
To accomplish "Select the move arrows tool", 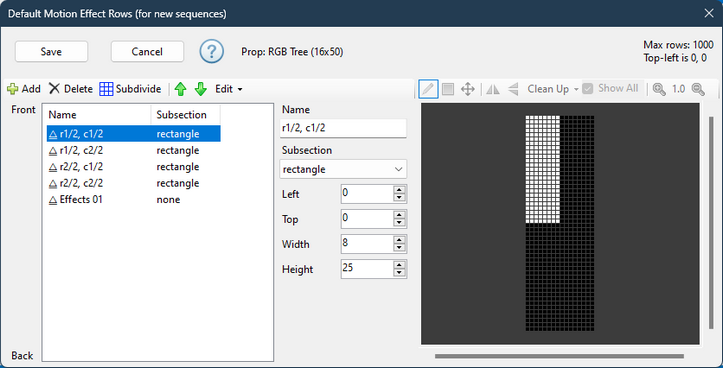I will pyautogui.click(x=468, y=89).
